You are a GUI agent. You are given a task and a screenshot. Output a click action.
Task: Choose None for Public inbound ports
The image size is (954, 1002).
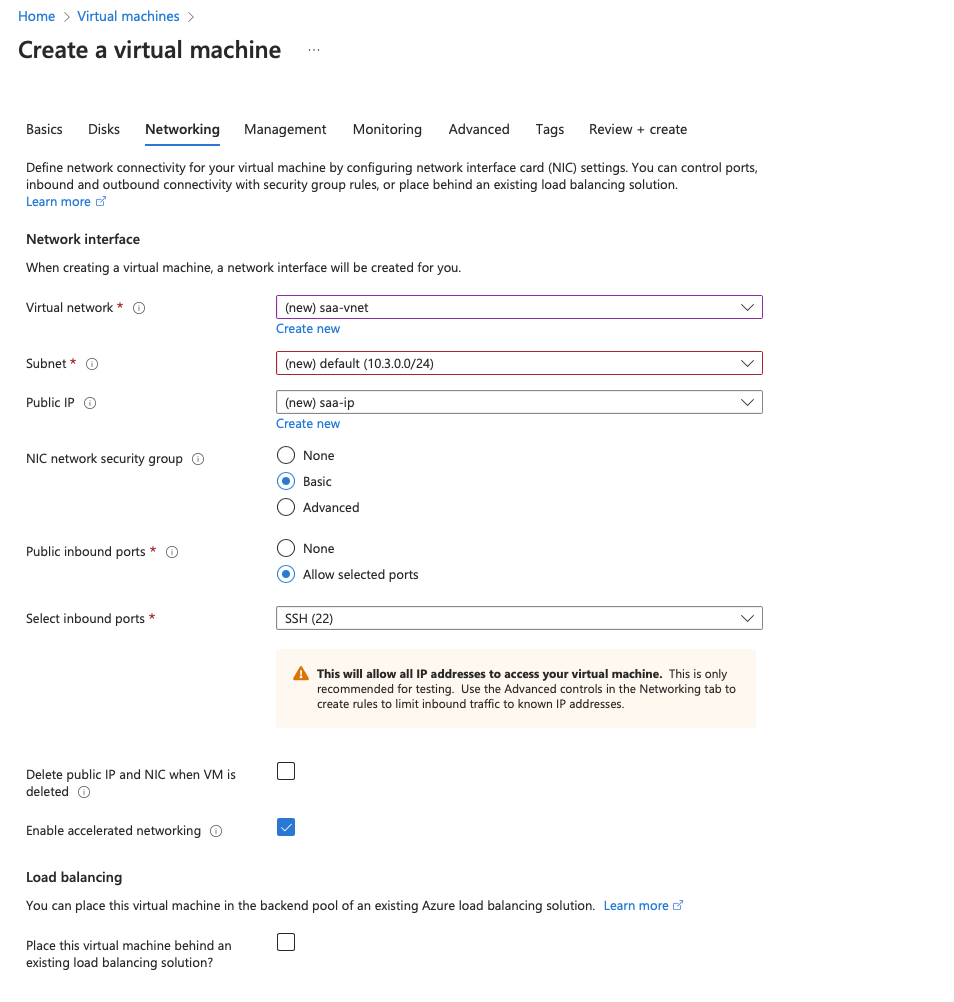(x=285, y=548)
